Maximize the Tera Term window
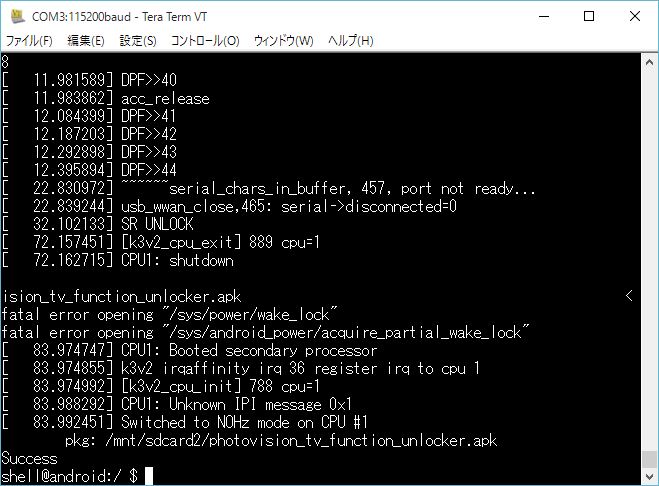The image size is (659, 486). tap(589, 16)
